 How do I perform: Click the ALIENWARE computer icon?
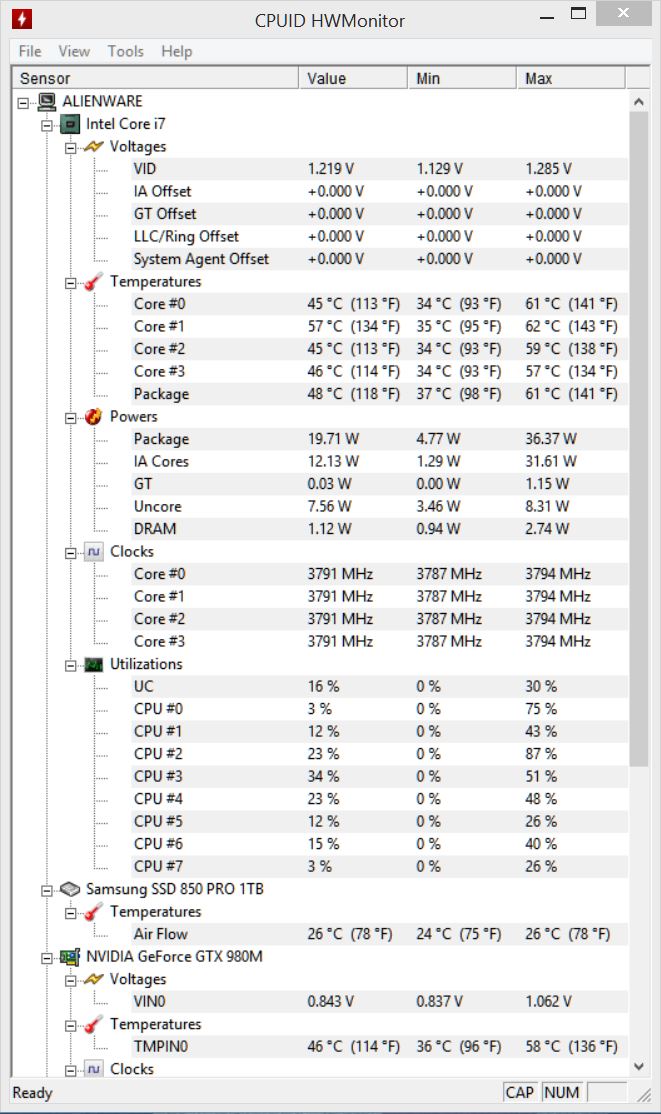(46, 101)
